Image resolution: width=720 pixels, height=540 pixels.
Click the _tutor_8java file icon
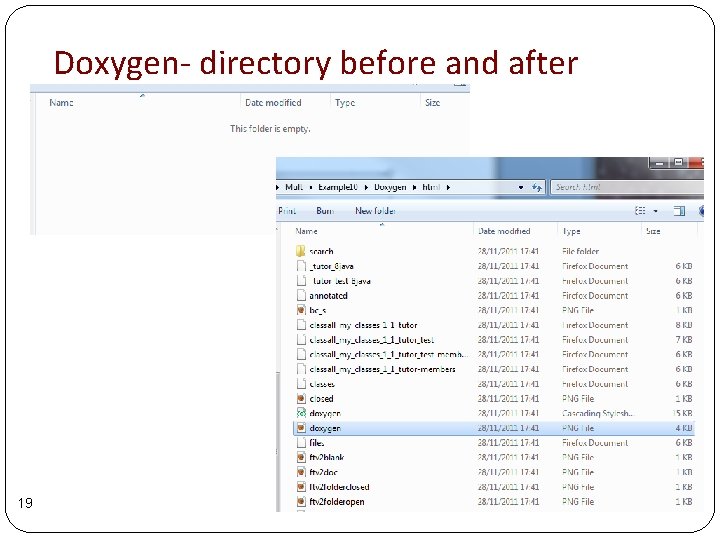pos(301,266)
